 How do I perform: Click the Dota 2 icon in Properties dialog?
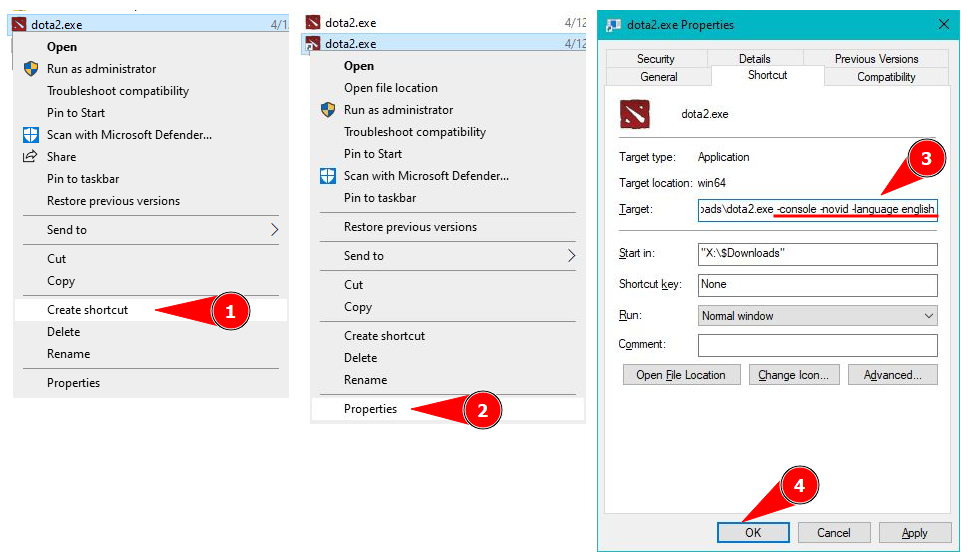pyautogui.click(x=635, y=114)
